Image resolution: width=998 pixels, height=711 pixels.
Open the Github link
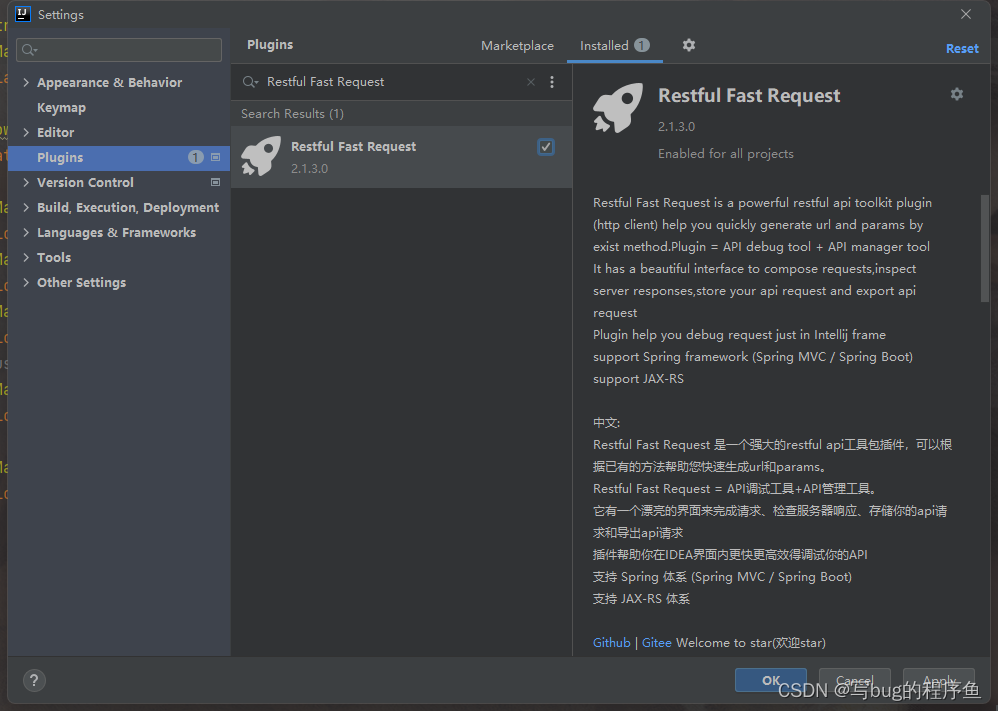[612, 642]
